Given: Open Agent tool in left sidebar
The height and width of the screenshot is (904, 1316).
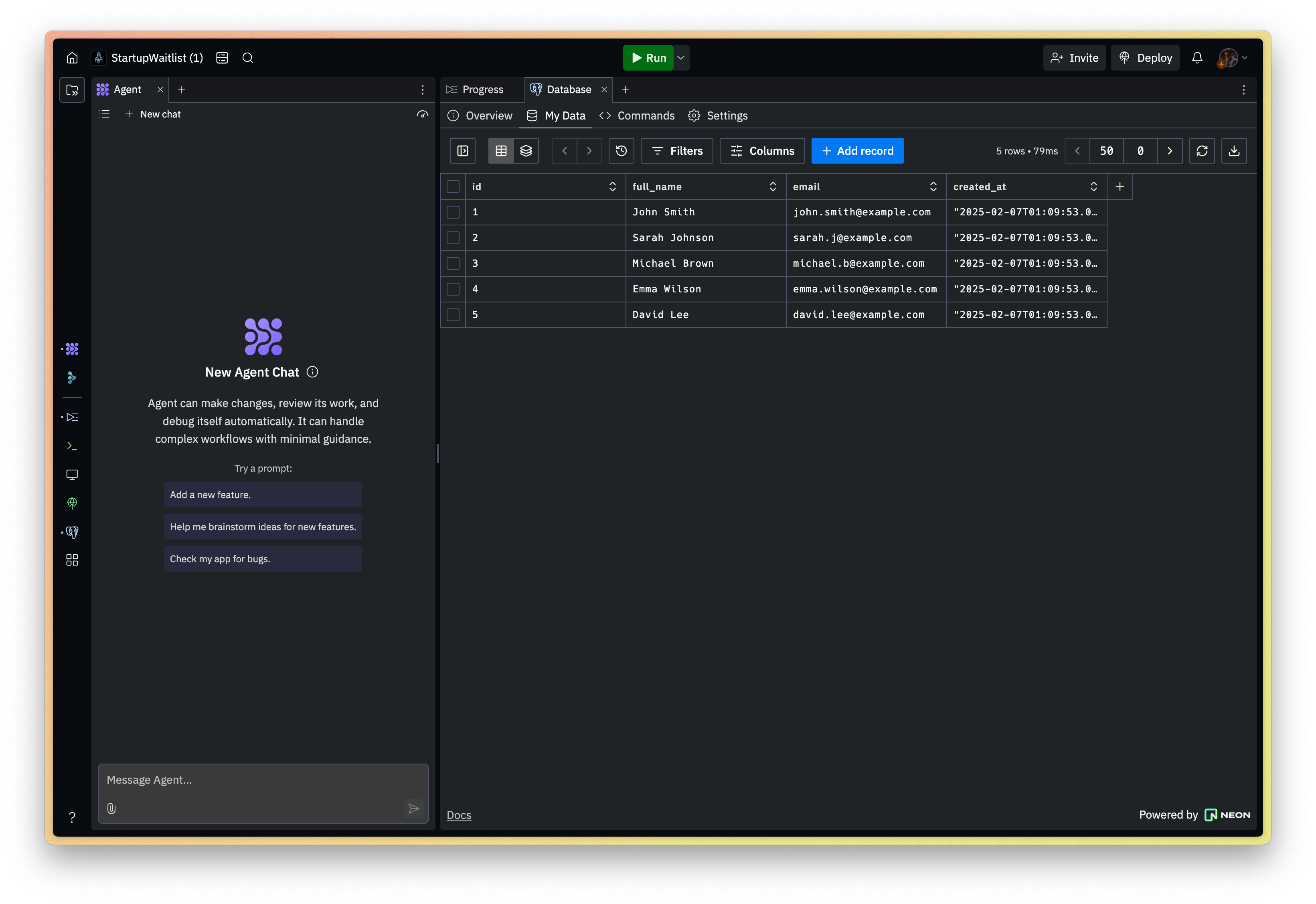Looking at the screenshot, I should 72,349.
